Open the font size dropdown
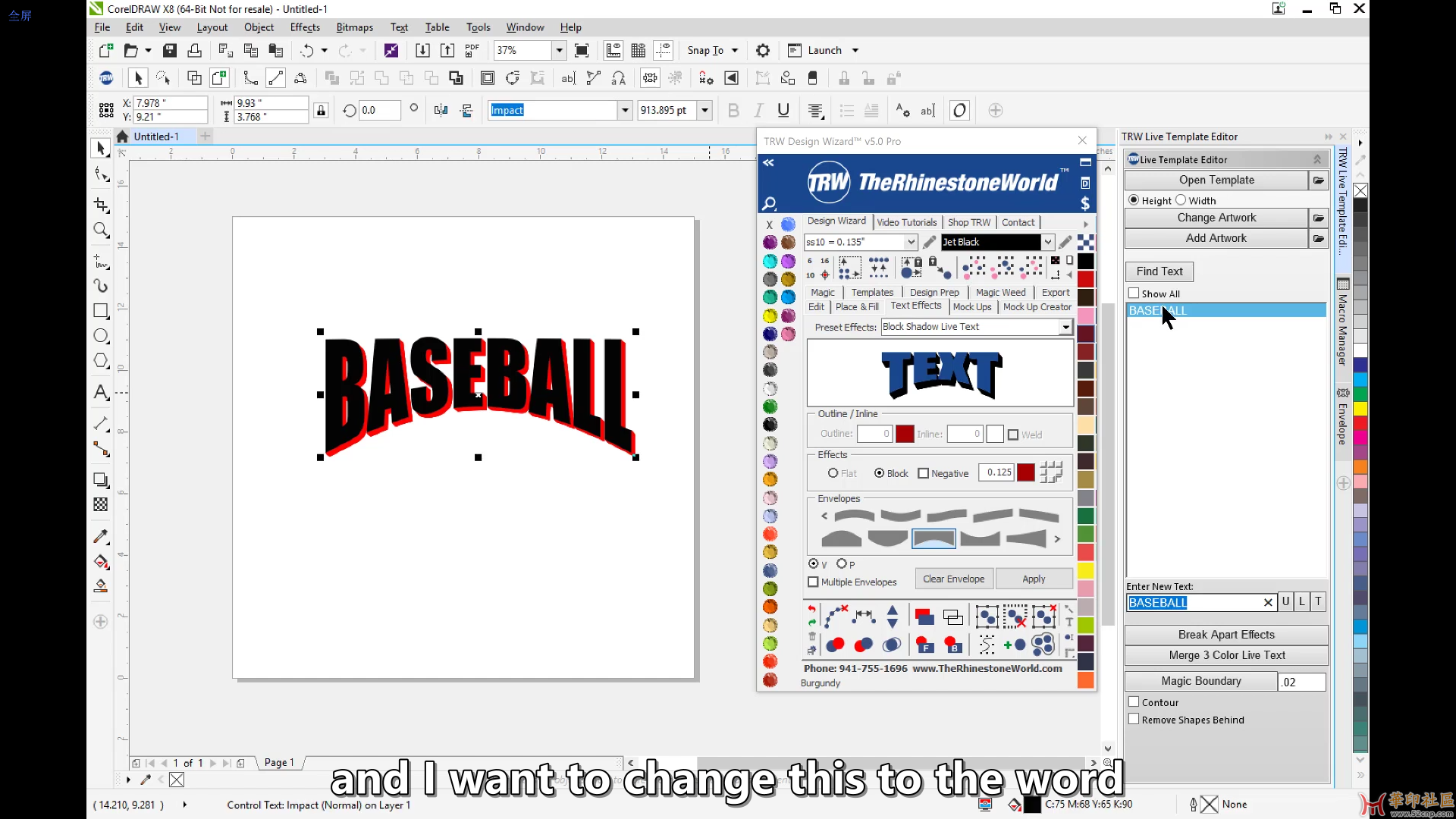Screen dimensions: 1456x819 tap(705, 111)
